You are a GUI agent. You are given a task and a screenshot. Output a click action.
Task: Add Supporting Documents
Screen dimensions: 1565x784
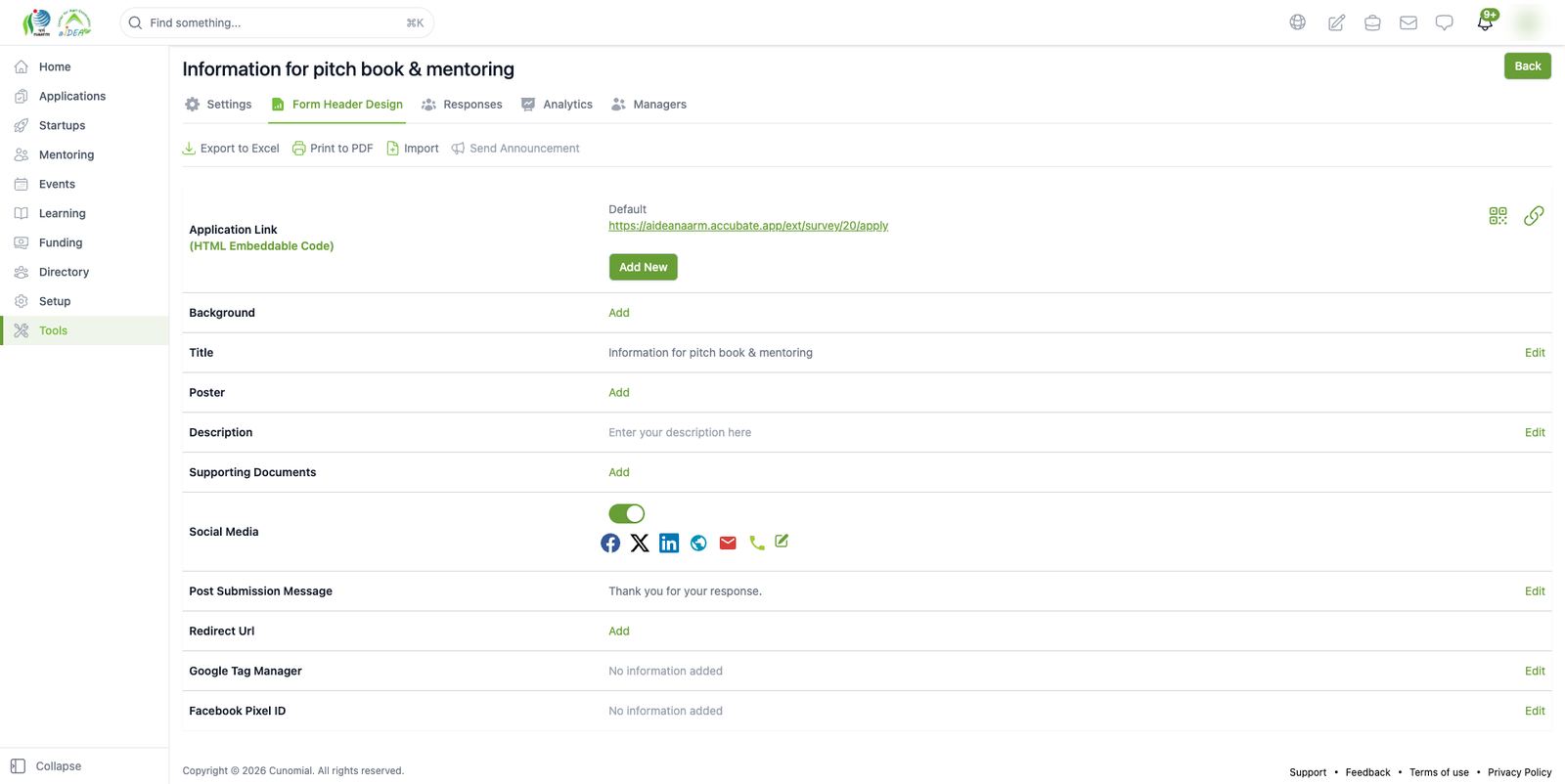619,472
